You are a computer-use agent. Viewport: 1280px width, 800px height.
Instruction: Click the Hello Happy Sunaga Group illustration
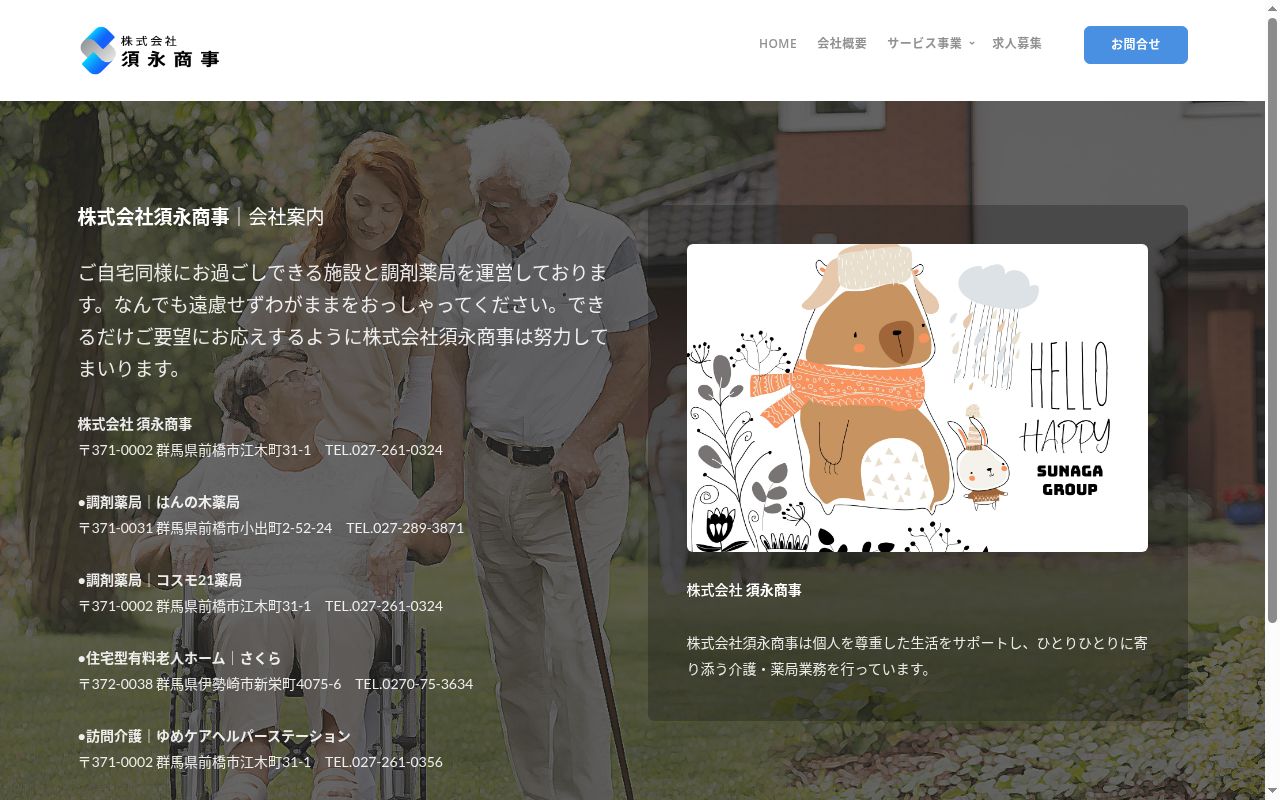(917, 398)
